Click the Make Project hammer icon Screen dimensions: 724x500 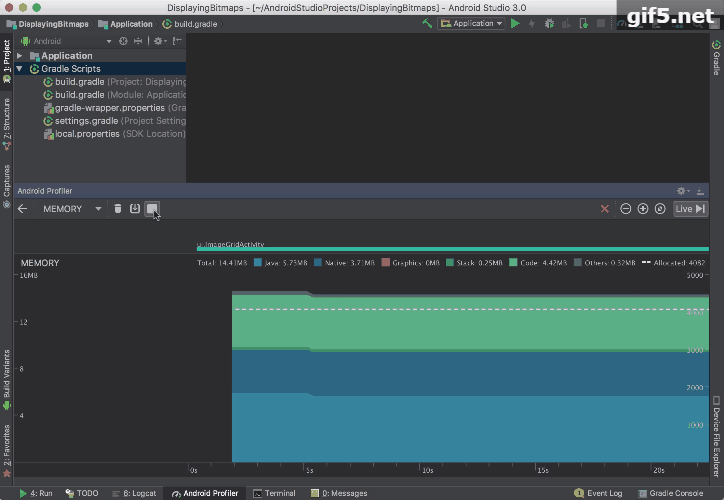pos(427,23)
